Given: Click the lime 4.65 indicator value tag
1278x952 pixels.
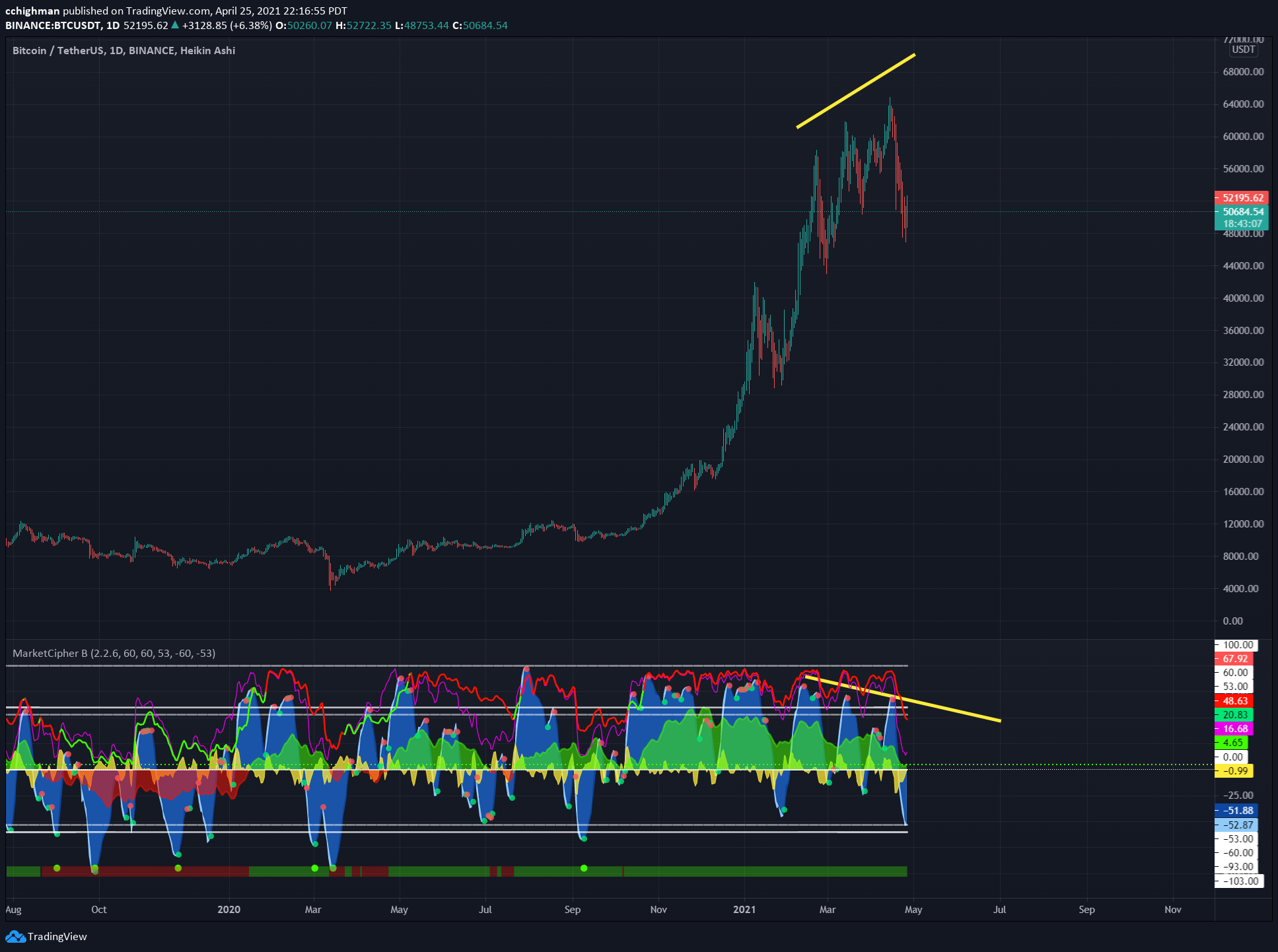Looking at the screenshot, I should pos(1232,742).
